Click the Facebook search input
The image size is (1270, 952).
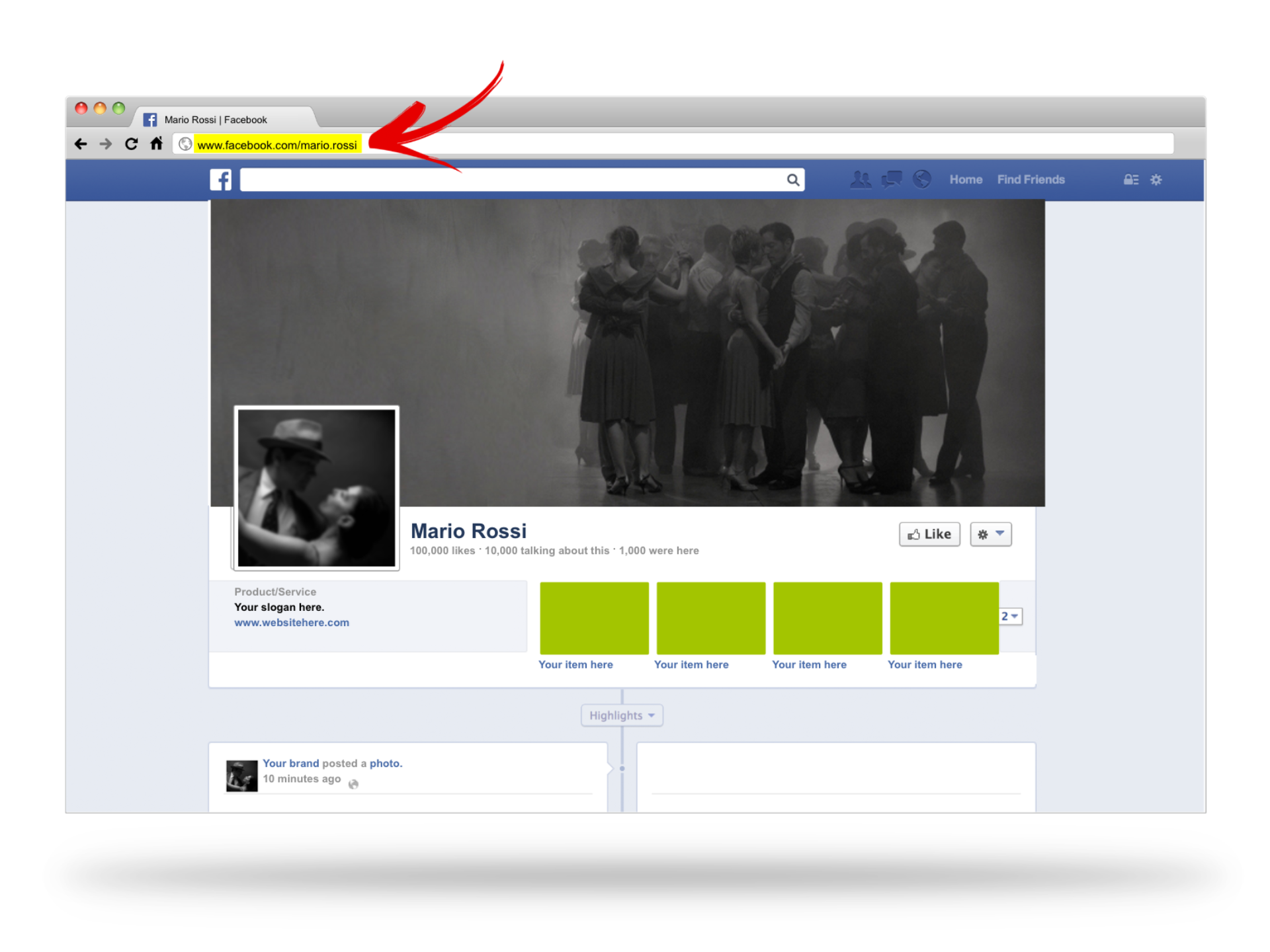522,180
